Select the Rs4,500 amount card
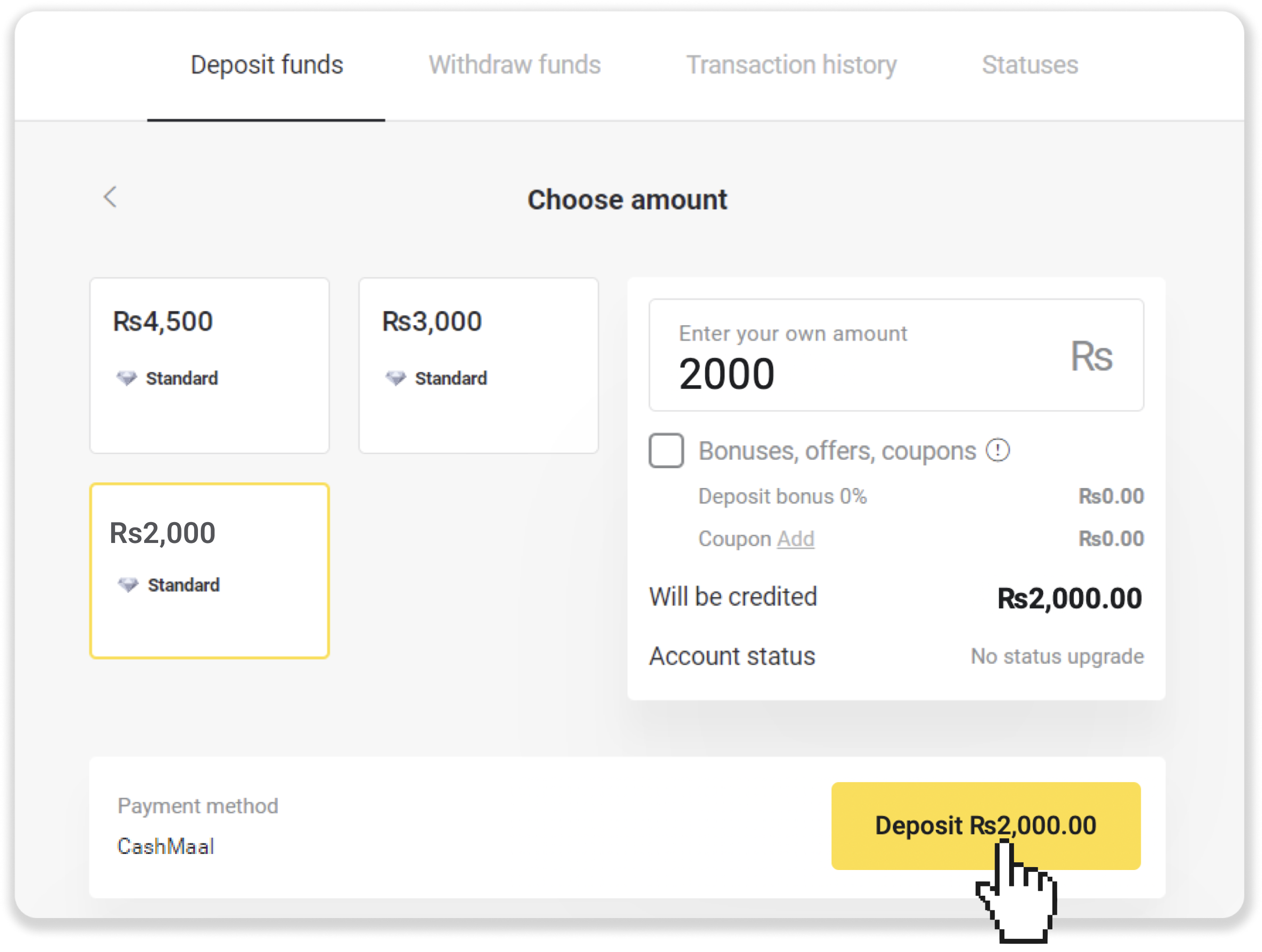The height and width of the screenshot is (952, 1262). tap(210, 365)
